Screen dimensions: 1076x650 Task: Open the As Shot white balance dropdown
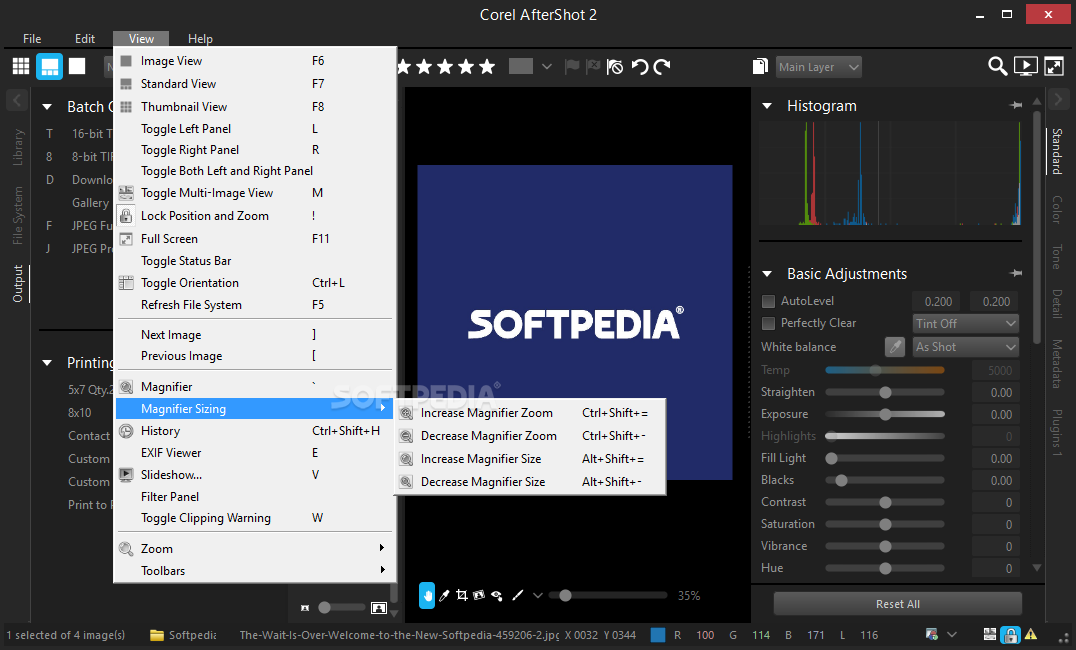point(965,347)
